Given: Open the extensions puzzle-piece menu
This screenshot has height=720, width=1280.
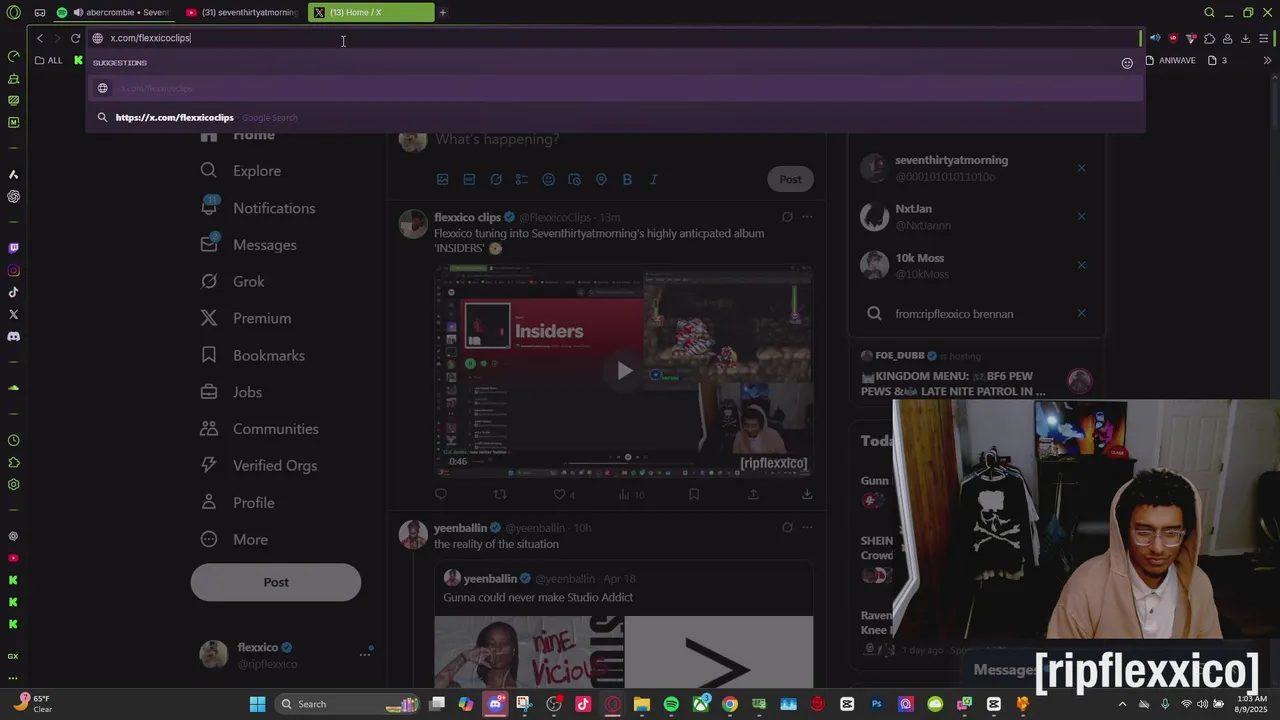Looking at the screenshot, I should pos(1209,38).
